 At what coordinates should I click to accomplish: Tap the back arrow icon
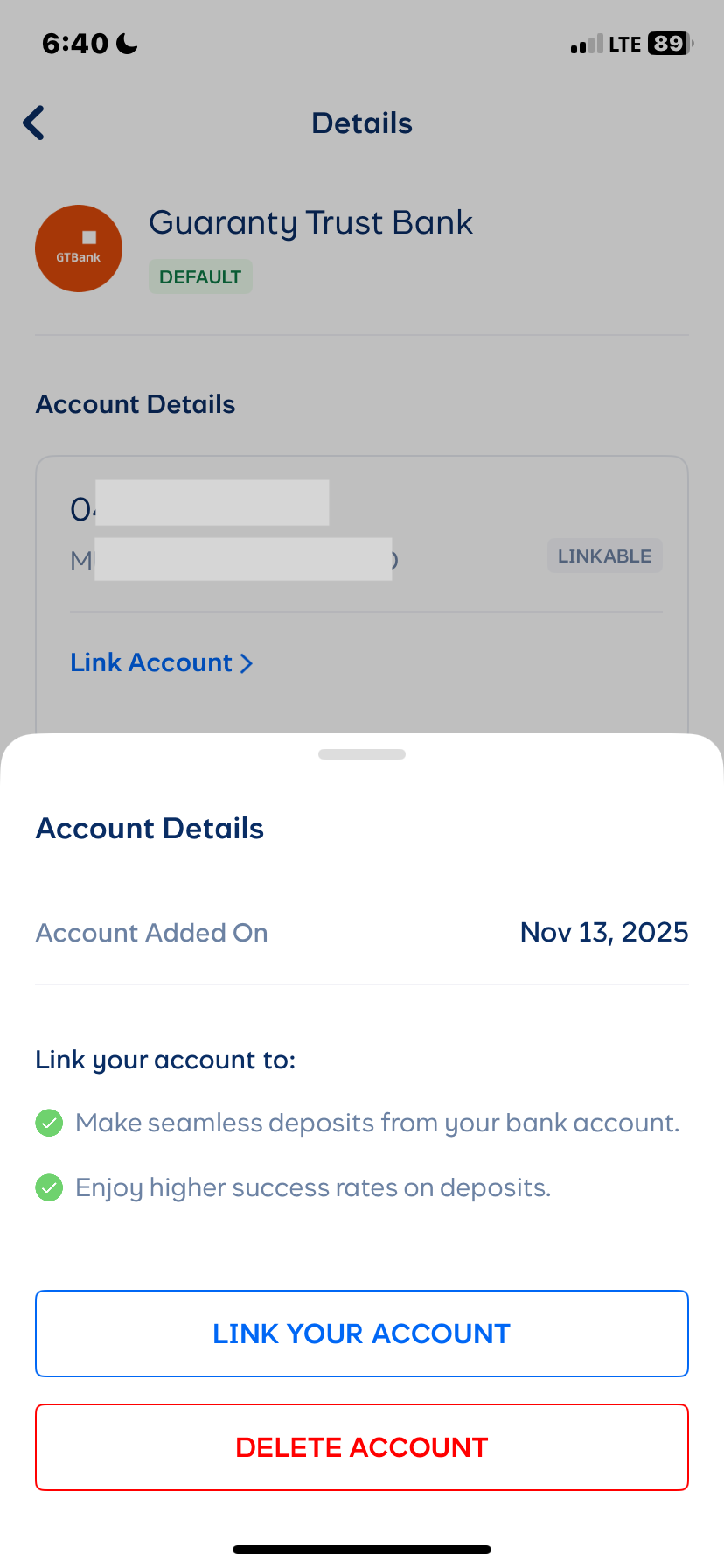tap(34, 123)
